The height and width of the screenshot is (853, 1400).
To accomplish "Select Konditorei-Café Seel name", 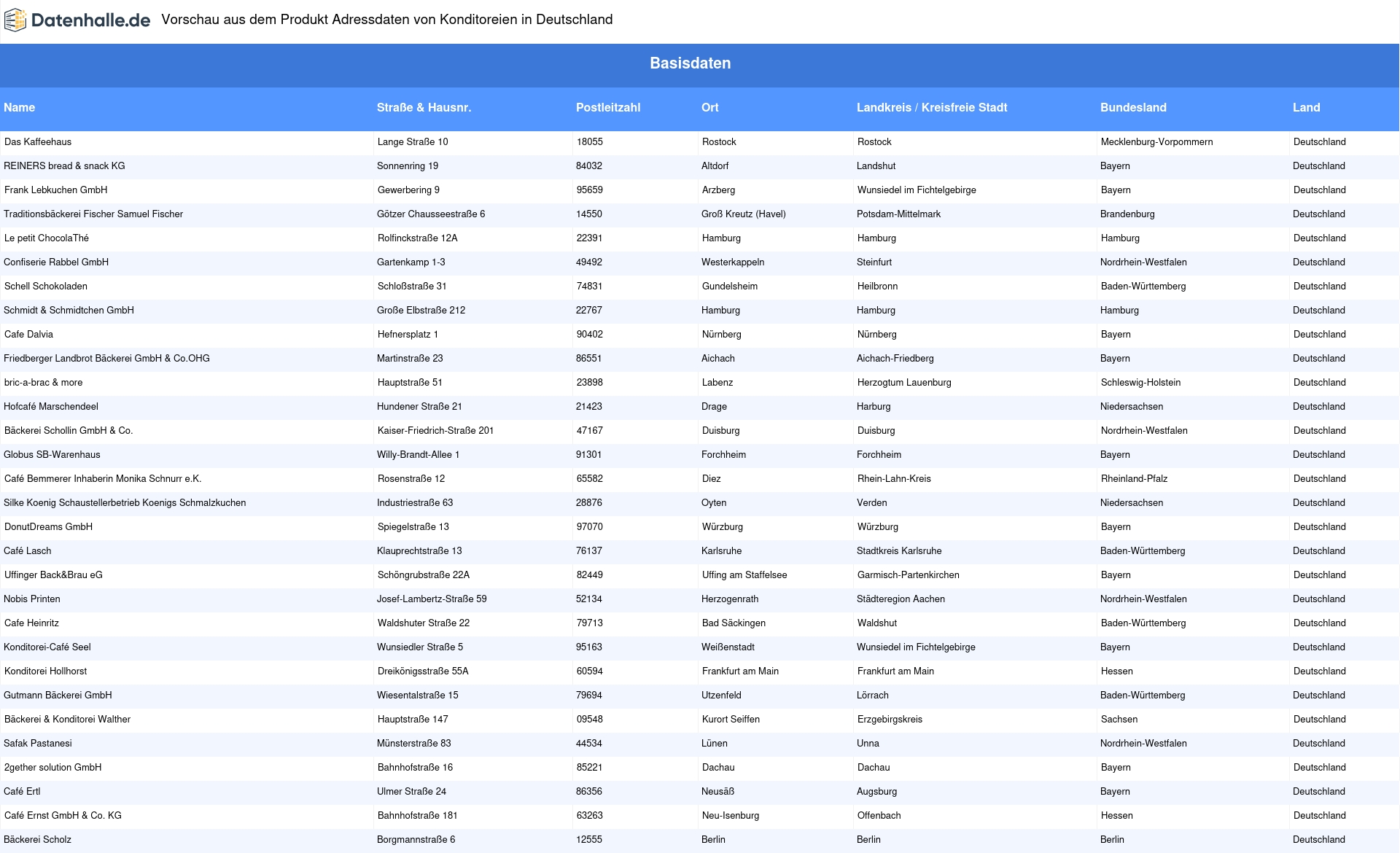I will pos(47,647).
